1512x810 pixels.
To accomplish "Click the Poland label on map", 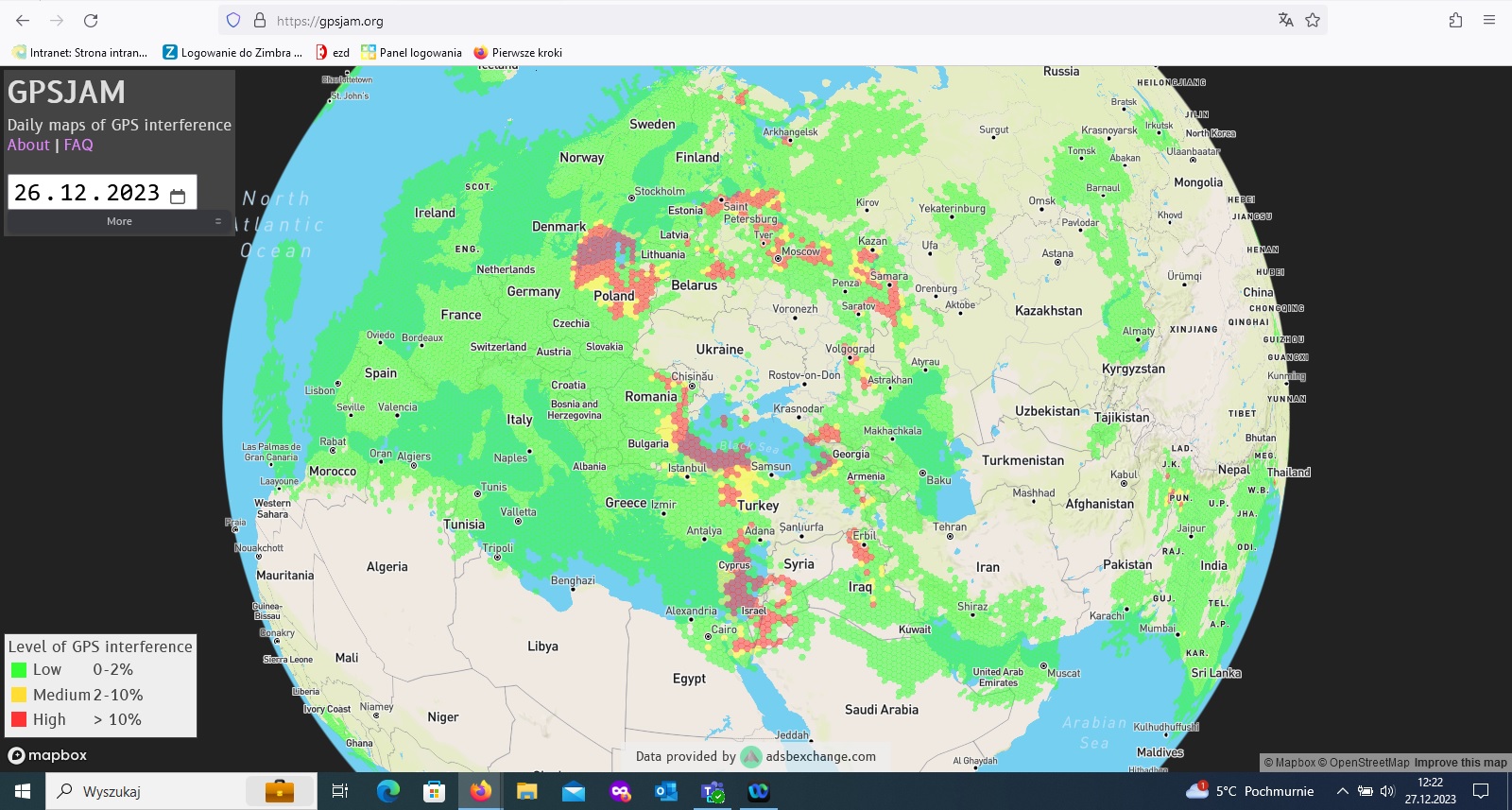I will click(x=614, y=296).
